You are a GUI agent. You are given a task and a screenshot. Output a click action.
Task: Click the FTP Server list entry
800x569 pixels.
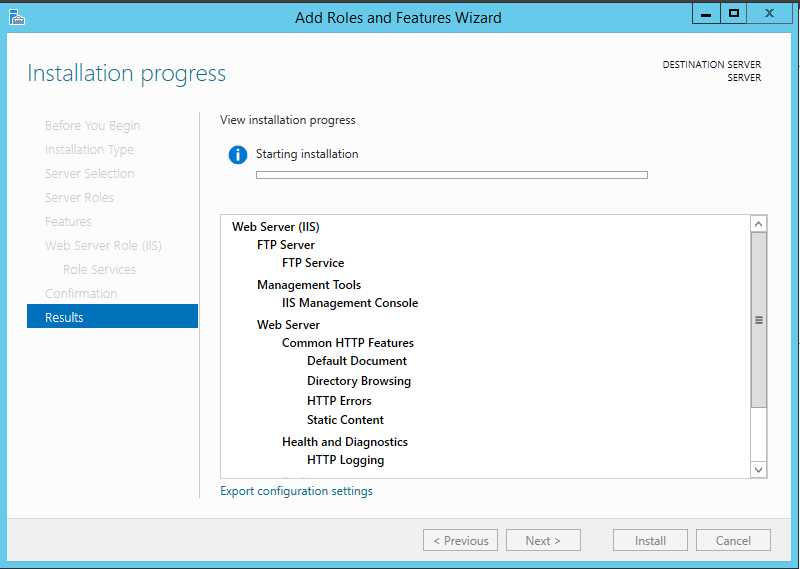(x=286, y=245)
